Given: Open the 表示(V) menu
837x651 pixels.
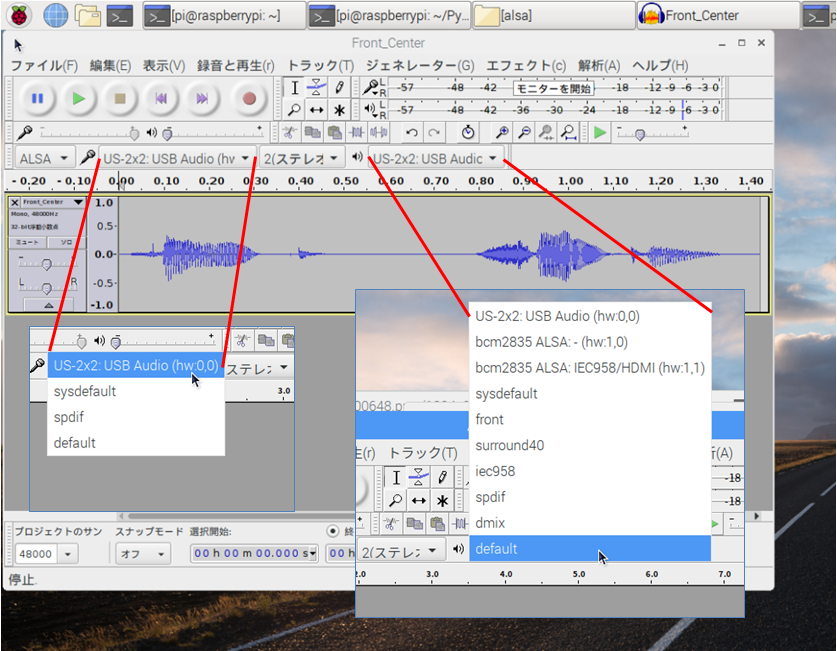Looking at the screenshot, I should click(164, 66).
